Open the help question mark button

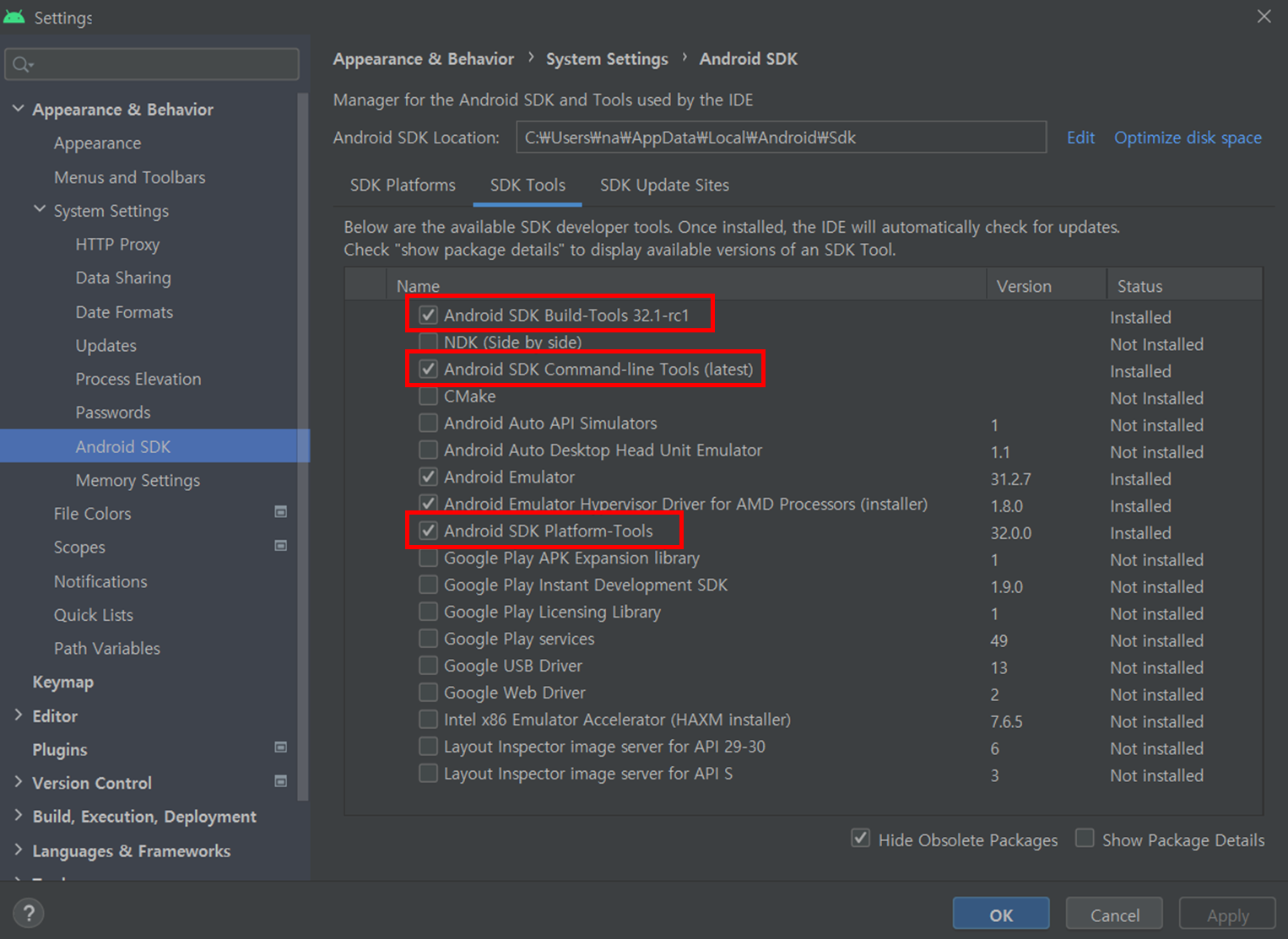click(x=29, y=913)
